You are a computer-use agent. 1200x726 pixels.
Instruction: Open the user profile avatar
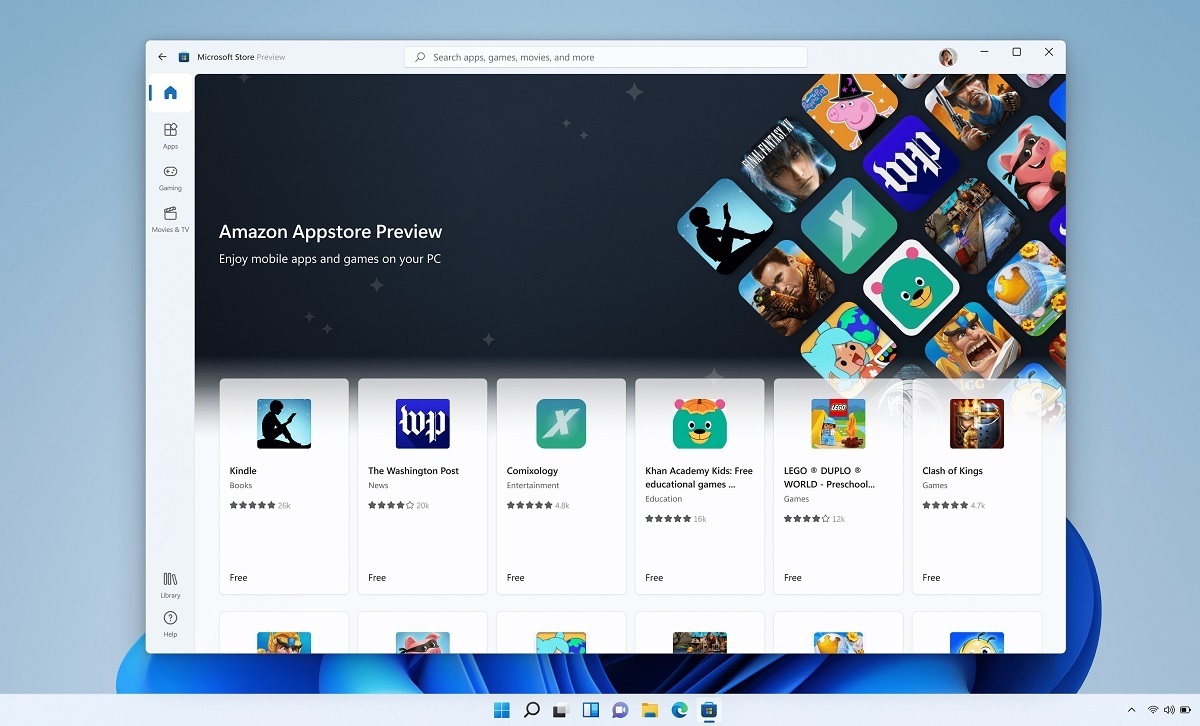pos(948,57)
